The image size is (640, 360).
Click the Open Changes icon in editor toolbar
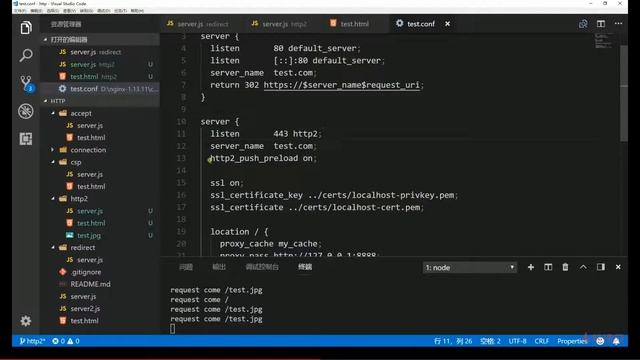tap(583, 24)
